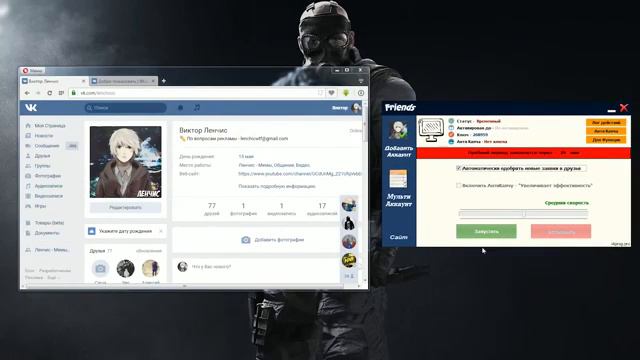Open the 1 видеозапись counter

point(281,209)
